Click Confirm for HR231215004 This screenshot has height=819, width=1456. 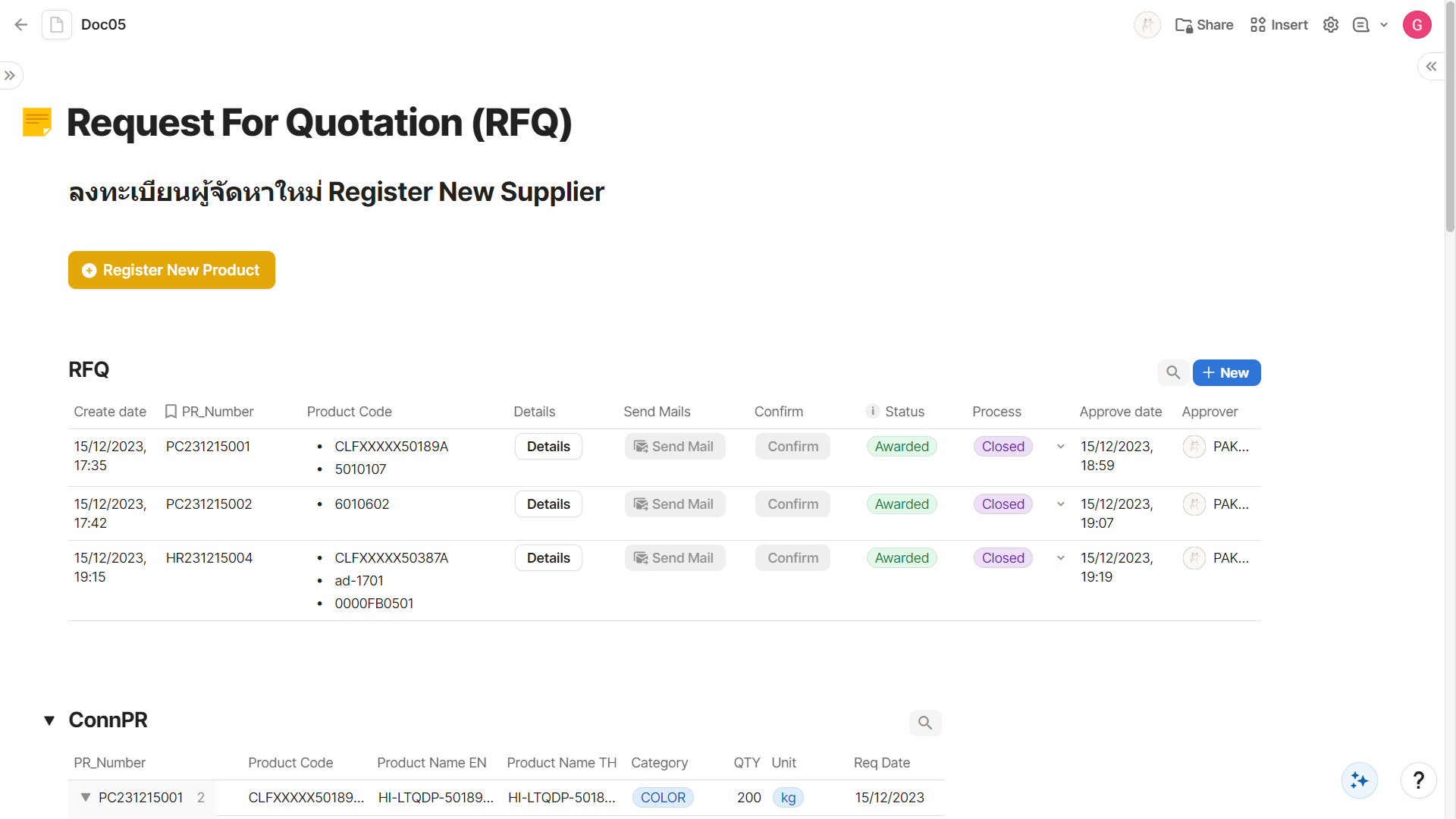click(792, 558)
